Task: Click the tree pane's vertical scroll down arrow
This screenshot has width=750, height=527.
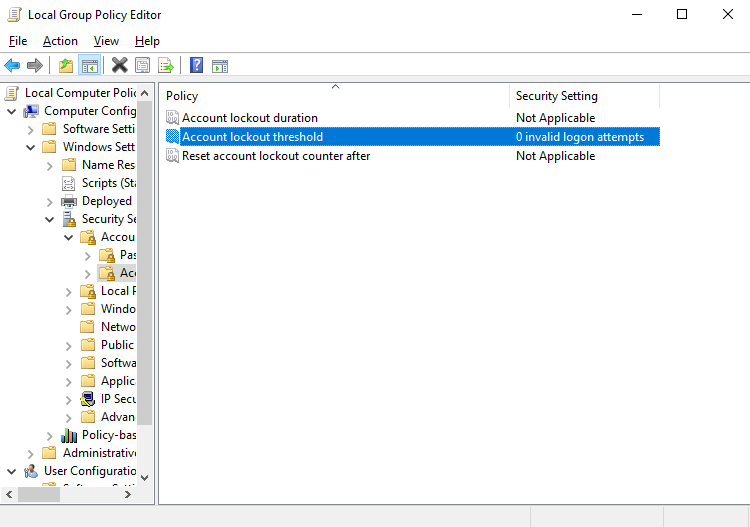Action: click(x=145, y=477)
